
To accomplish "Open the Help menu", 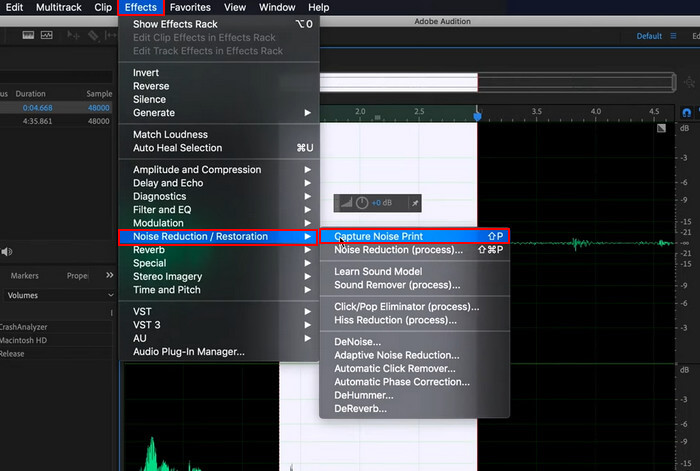I will pyautogui.click(x=318, y=8).
